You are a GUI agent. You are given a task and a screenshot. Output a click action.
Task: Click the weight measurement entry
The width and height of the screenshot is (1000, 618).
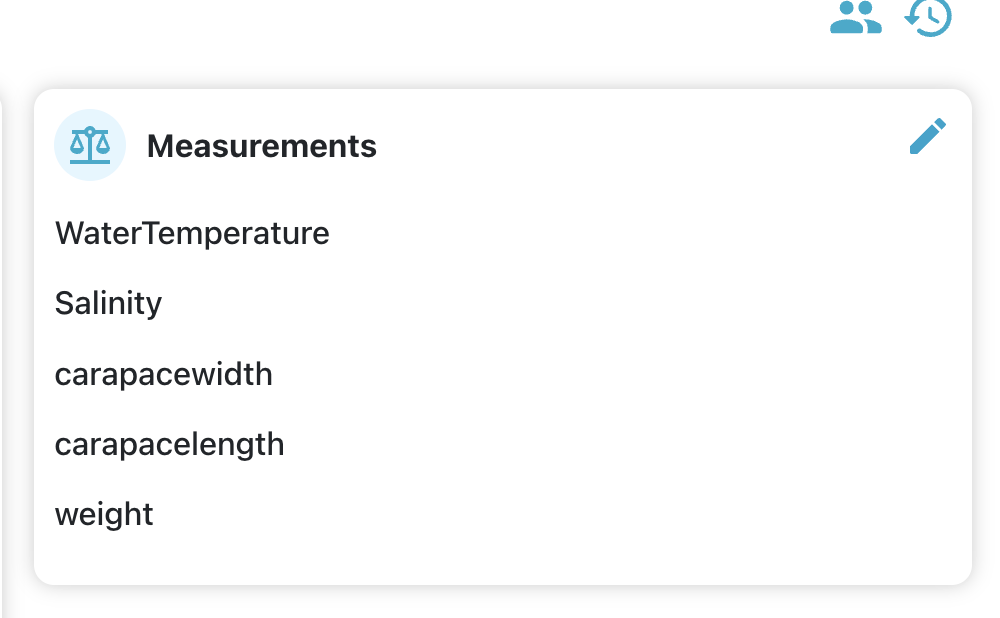[104, 515]
